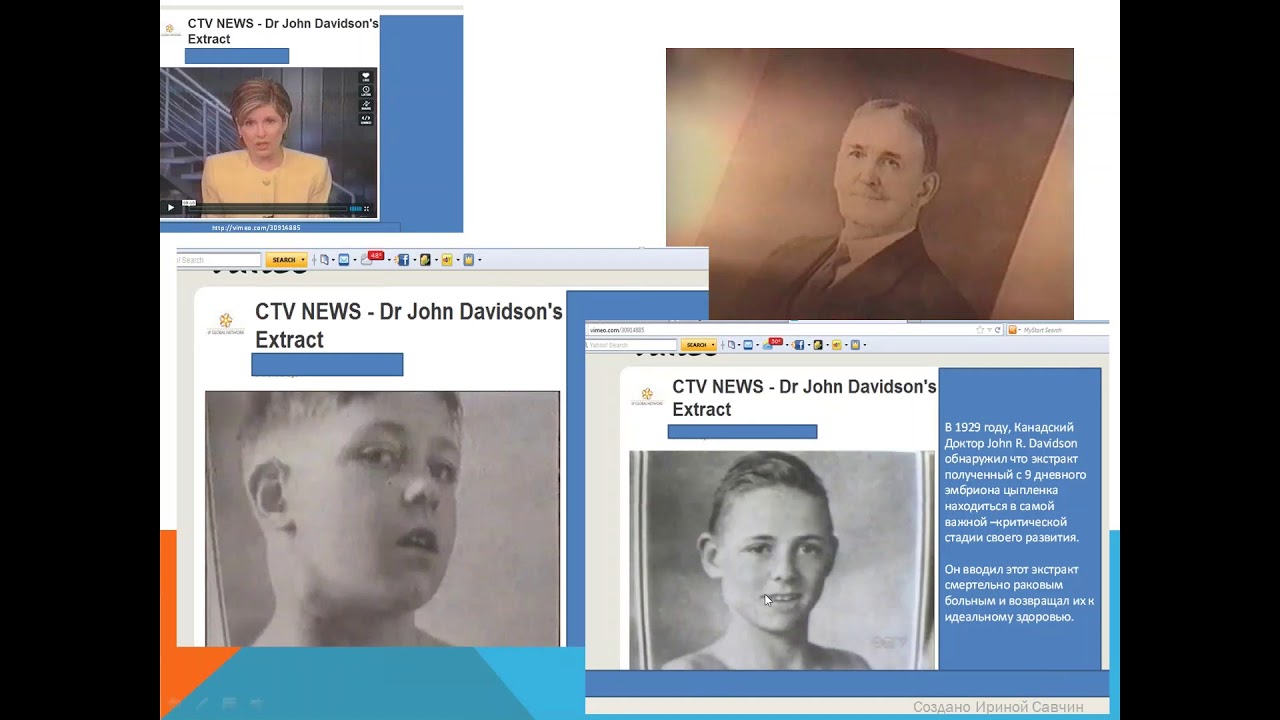Click the CTV NEWS title above the newscaster video

coord(283,31)
